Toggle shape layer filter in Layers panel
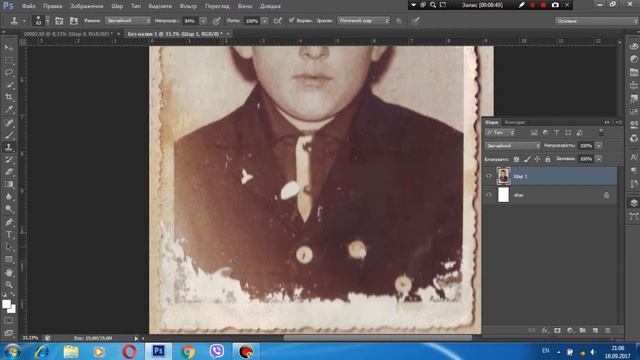 tap(568, 133)
